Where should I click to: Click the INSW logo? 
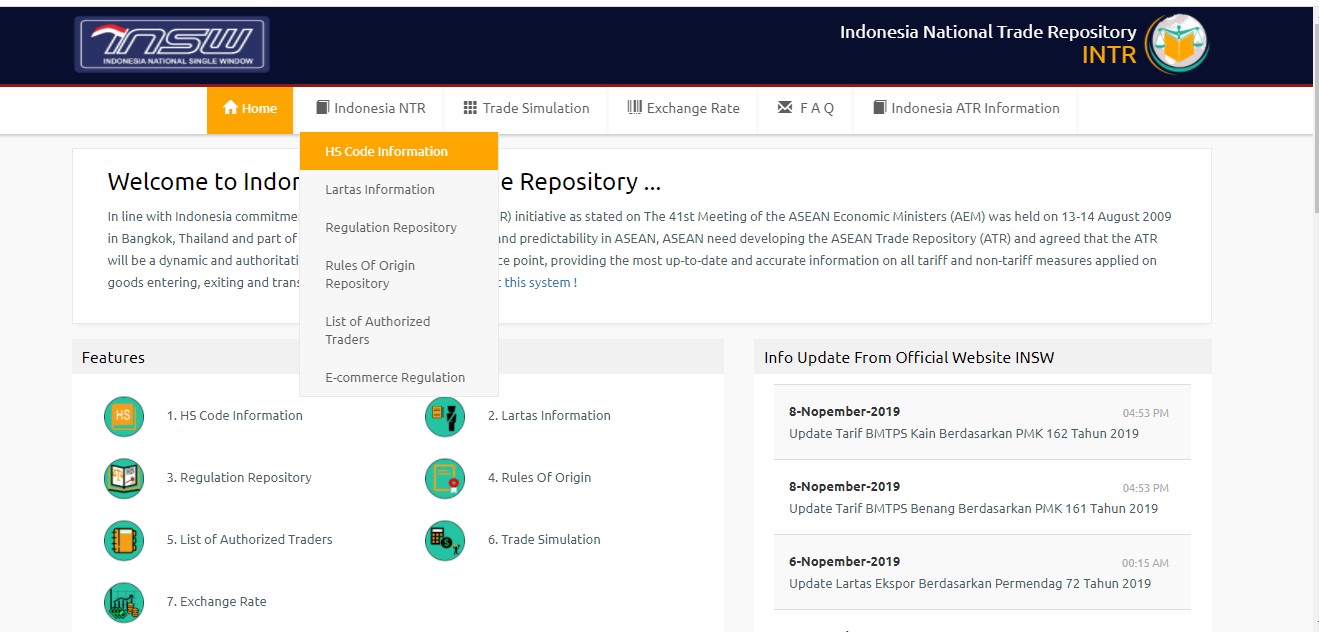(172, 45)
